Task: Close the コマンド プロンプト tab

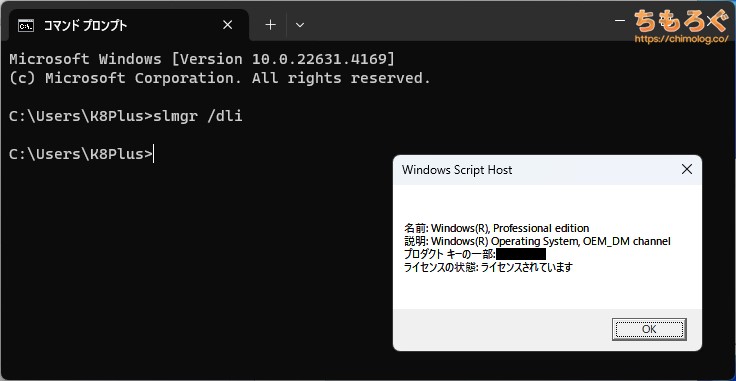Action: (x=227, y=25)
